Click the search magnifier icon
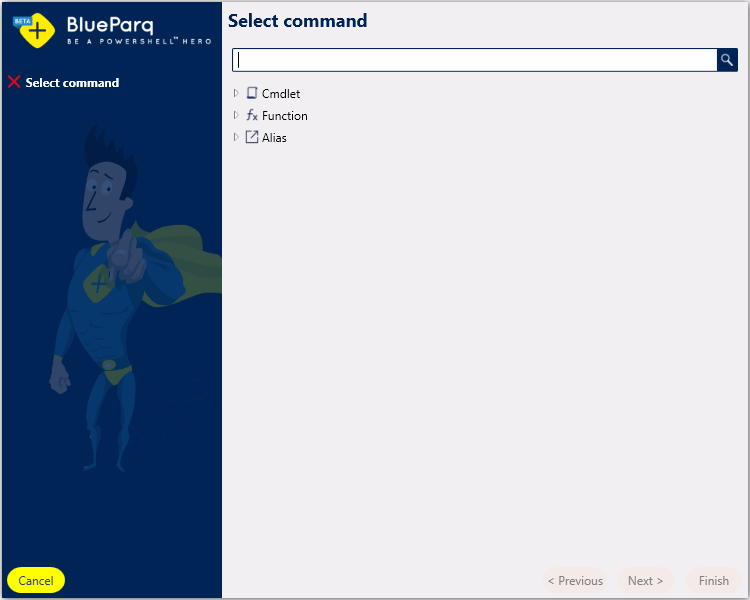The width and height of the screenshot is (750, 600). (727, 60)
